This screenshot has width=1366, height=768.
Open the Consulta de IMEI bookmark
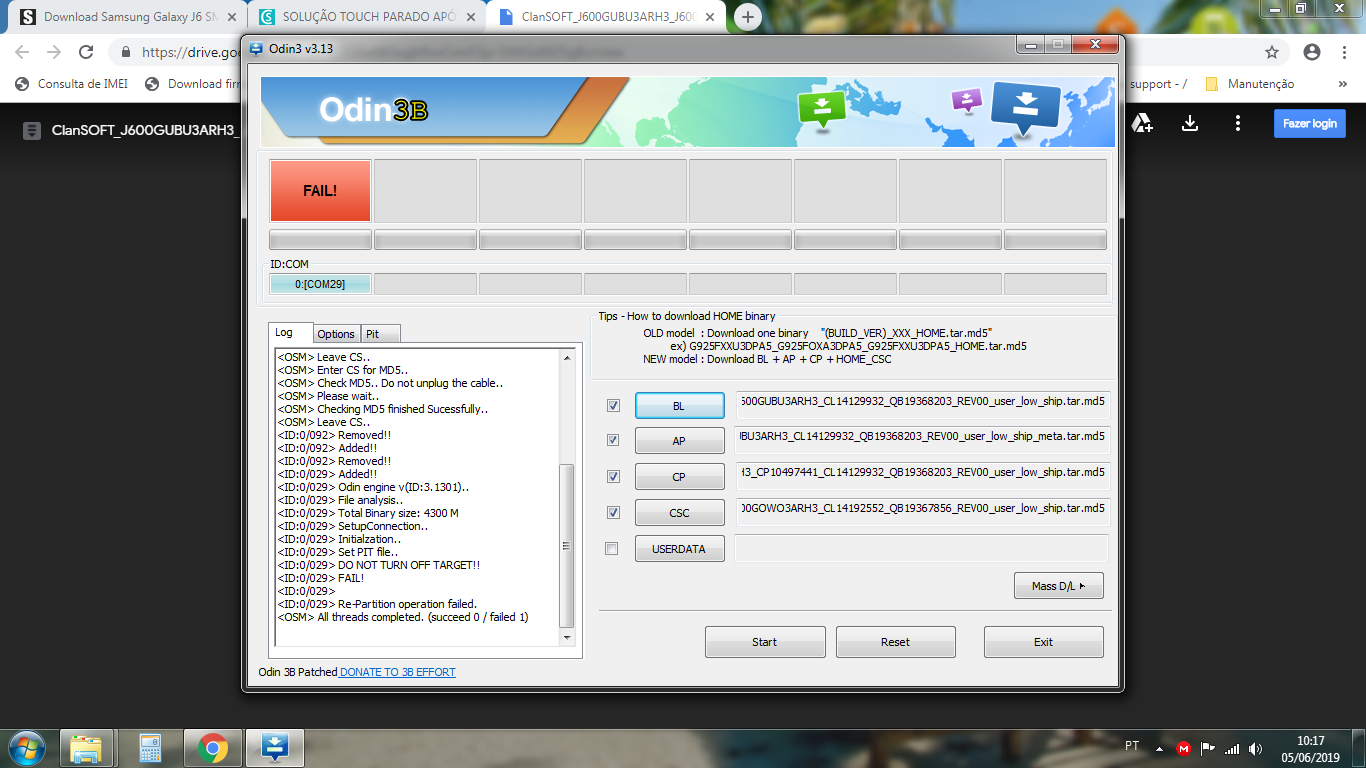(73, 84)
